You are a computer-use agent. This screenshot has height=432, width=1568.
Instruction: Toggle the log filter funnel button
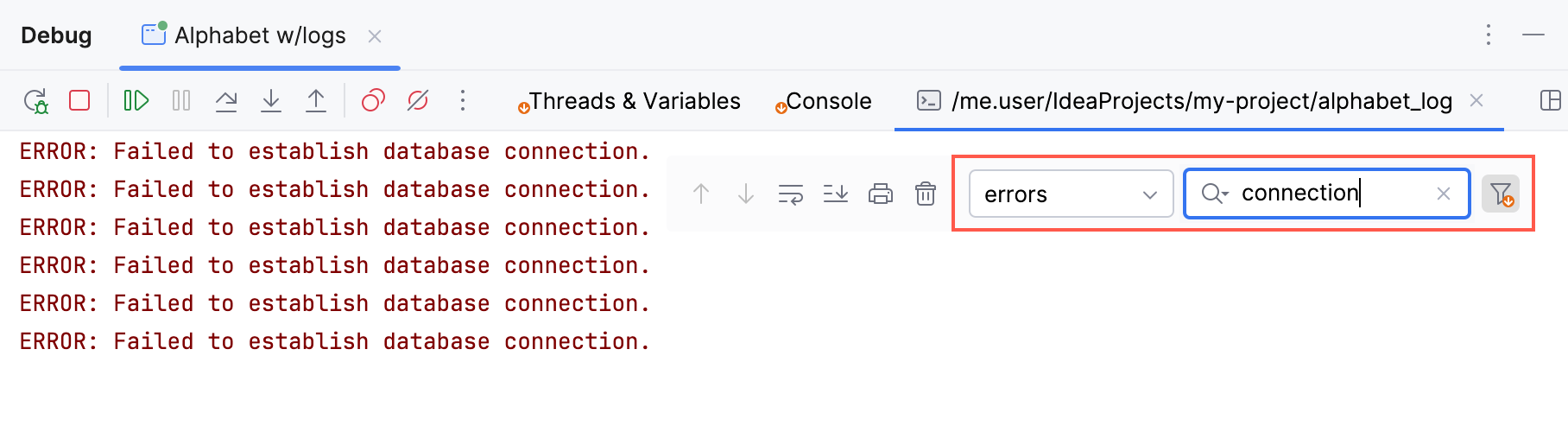tap(1501, 194)
